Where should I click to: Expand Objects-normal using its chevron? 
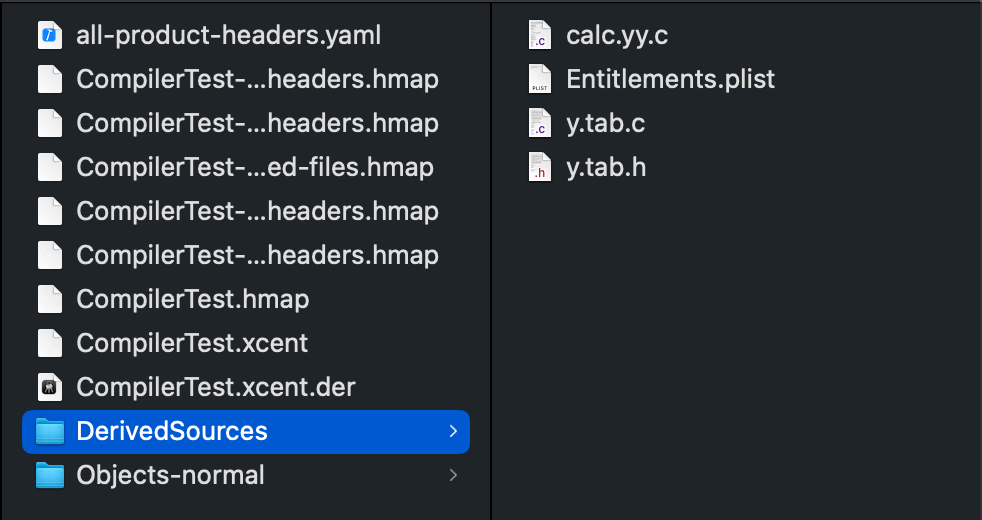click(453, 476)
